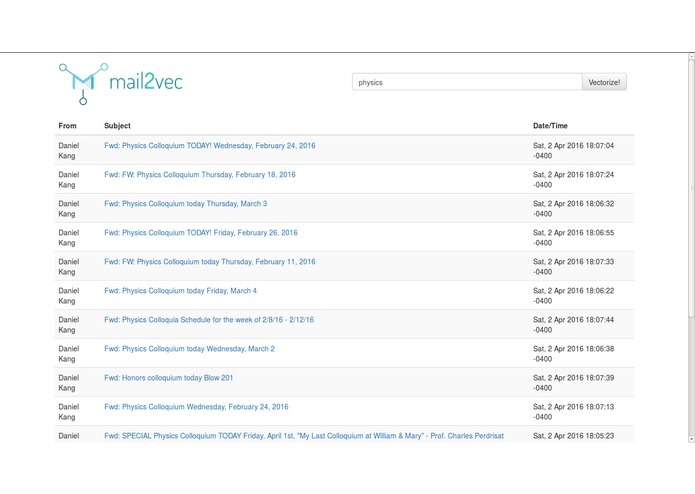
Task: Click the timestamp 18:05:23
Action: [x=573, y=436]
